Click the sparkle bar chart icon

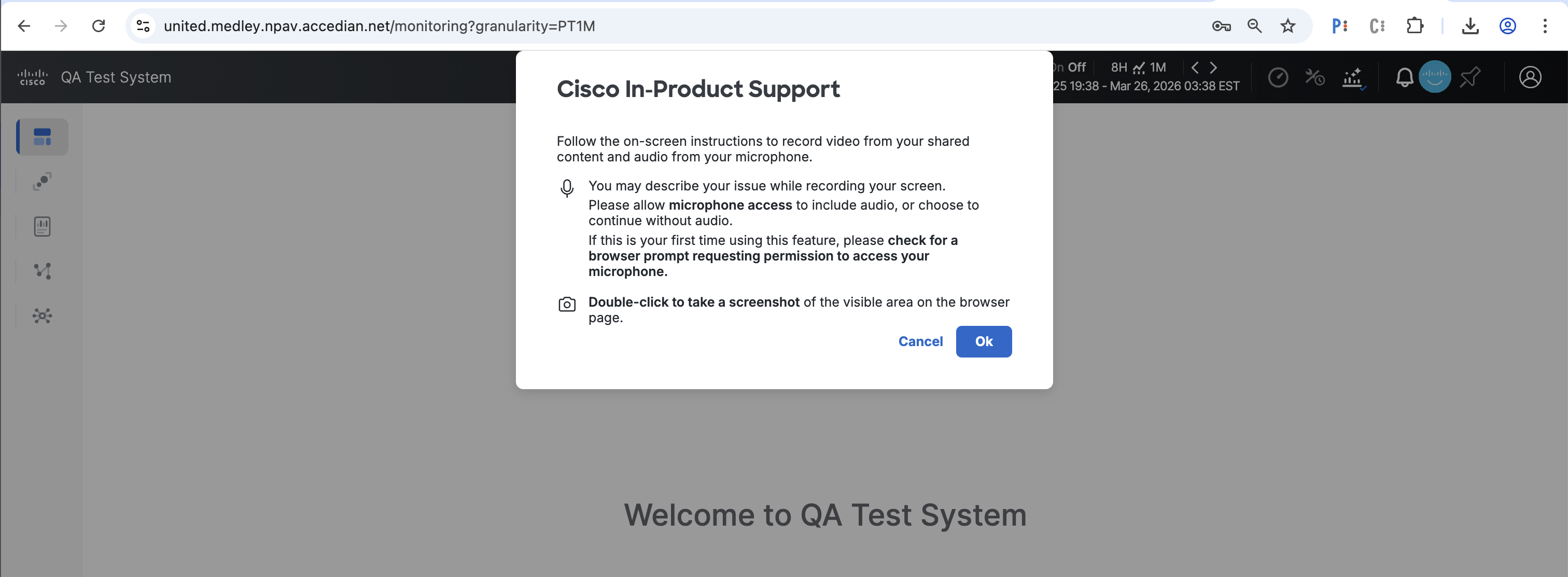(1352, 77)
